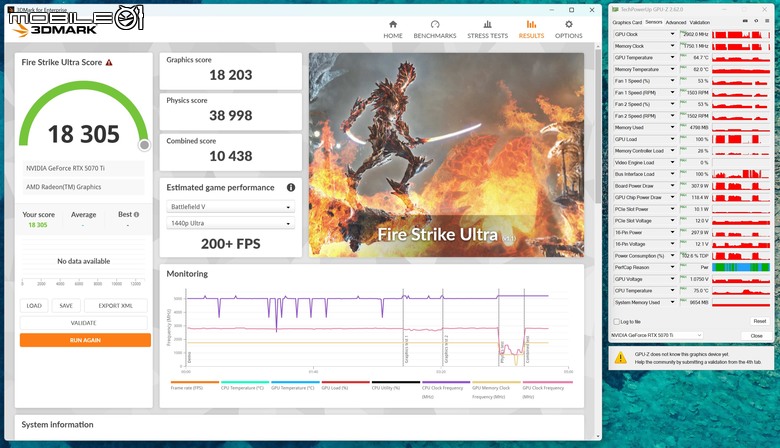This screenshot has width=780, height=448.
Task: Open the NVIDIA GeForce RTX 5070 Ti GPU selector
Action: [x=657, y=335]
